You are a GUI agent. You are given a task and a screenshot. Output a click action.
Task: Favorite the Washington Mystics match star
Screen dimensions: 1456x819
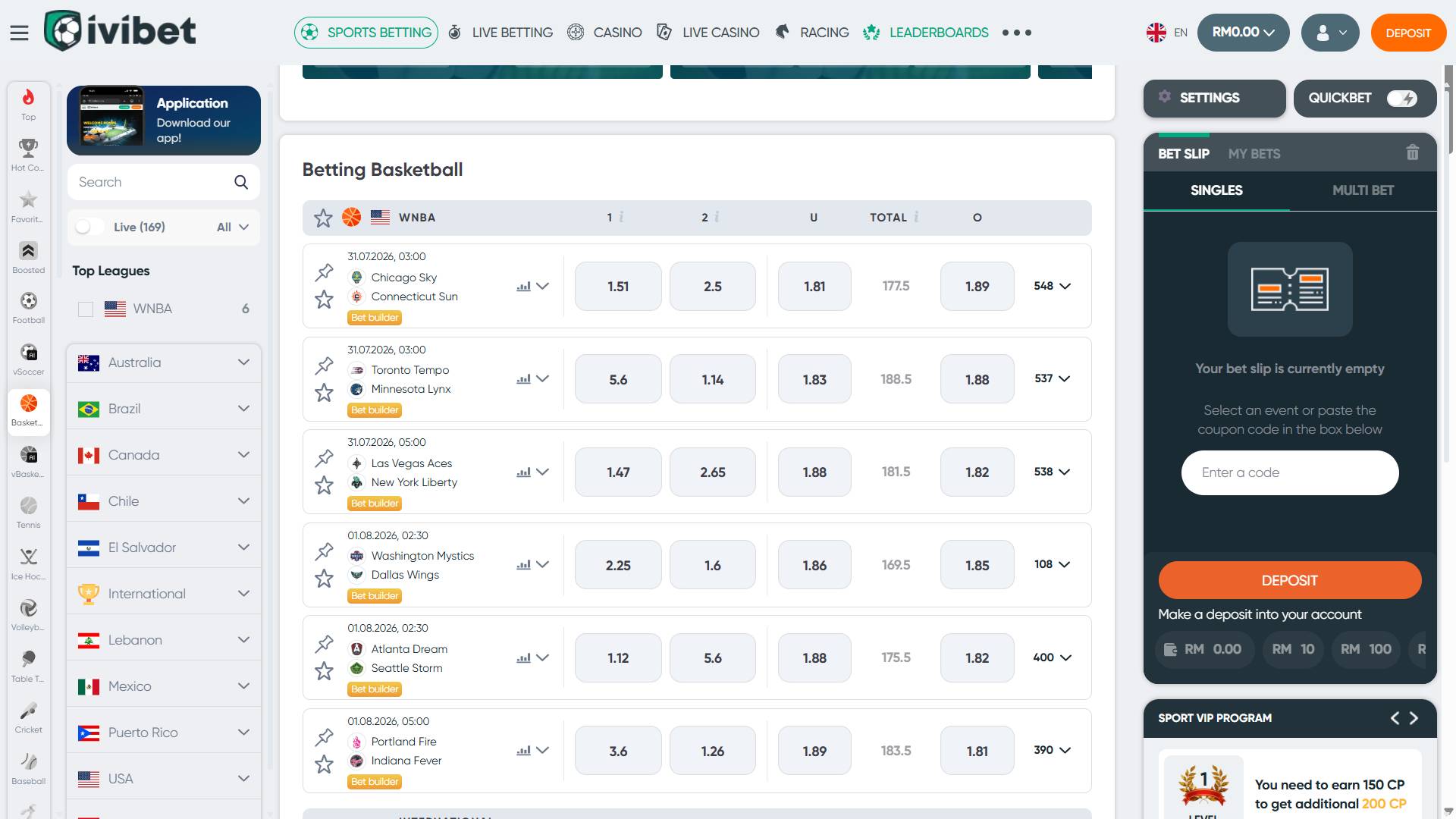(325, 578)
